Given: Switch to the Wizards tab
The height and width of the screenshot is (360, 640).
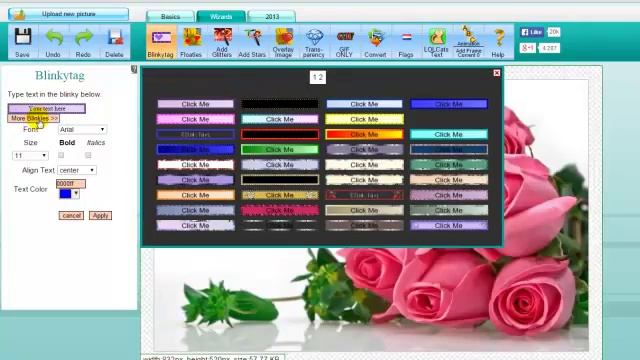Looking at the screenshot, I should (x=221, y=16).
